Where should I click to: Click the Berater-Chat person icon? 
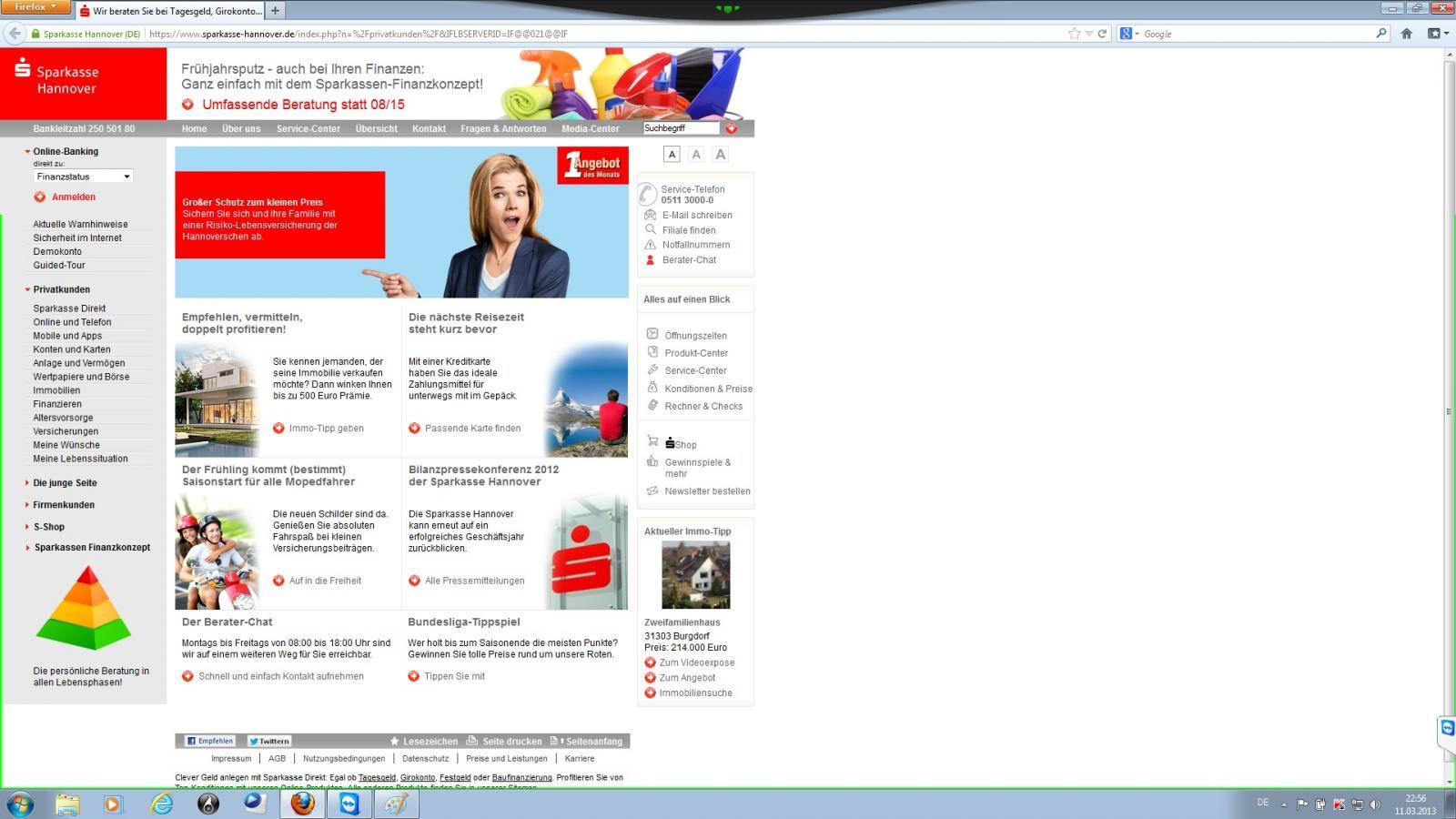[650, 259]
